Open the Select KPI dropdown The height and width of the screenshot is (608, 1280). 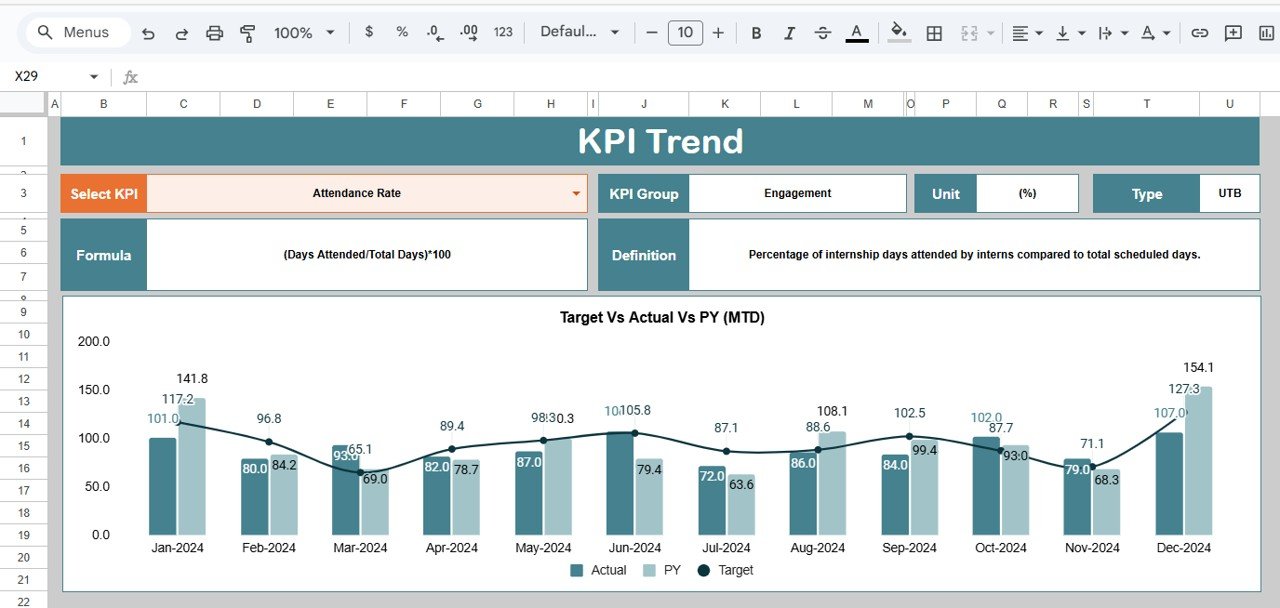576,193
